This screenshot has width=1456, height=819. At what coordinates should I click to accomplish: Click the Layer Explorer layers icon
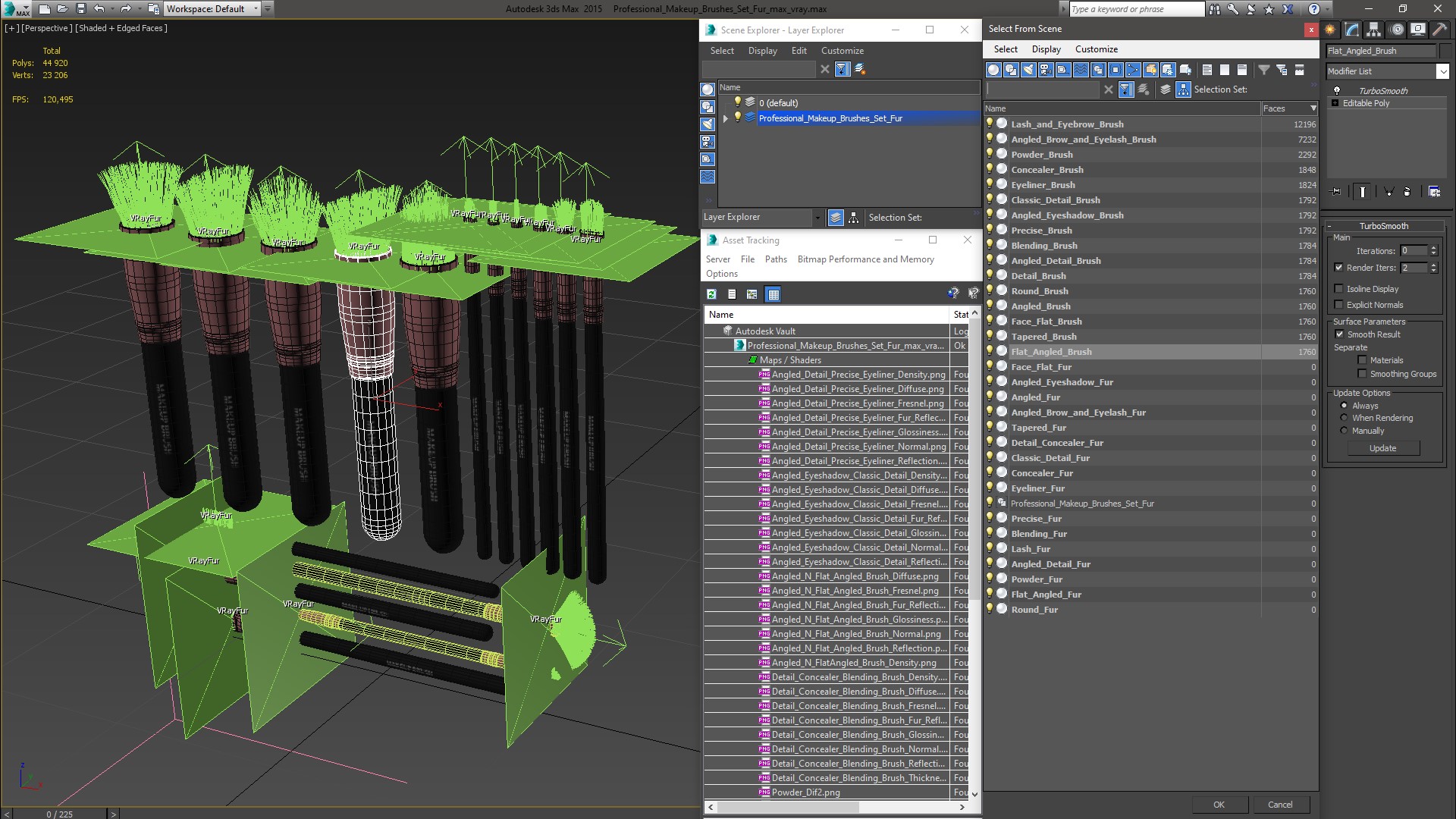click(836, 218)
